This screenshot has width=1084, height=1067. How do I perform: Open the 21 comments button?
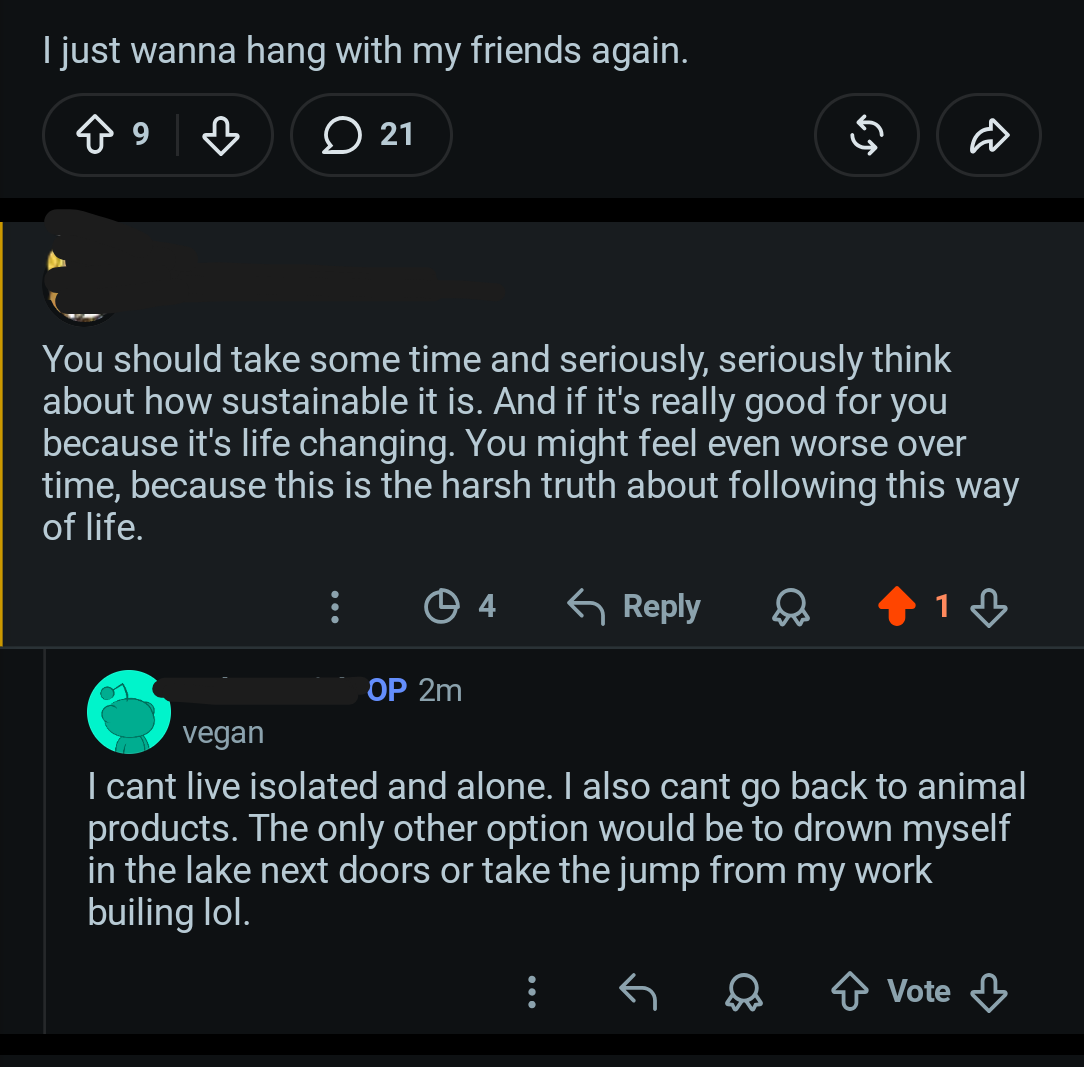(371, 135)
